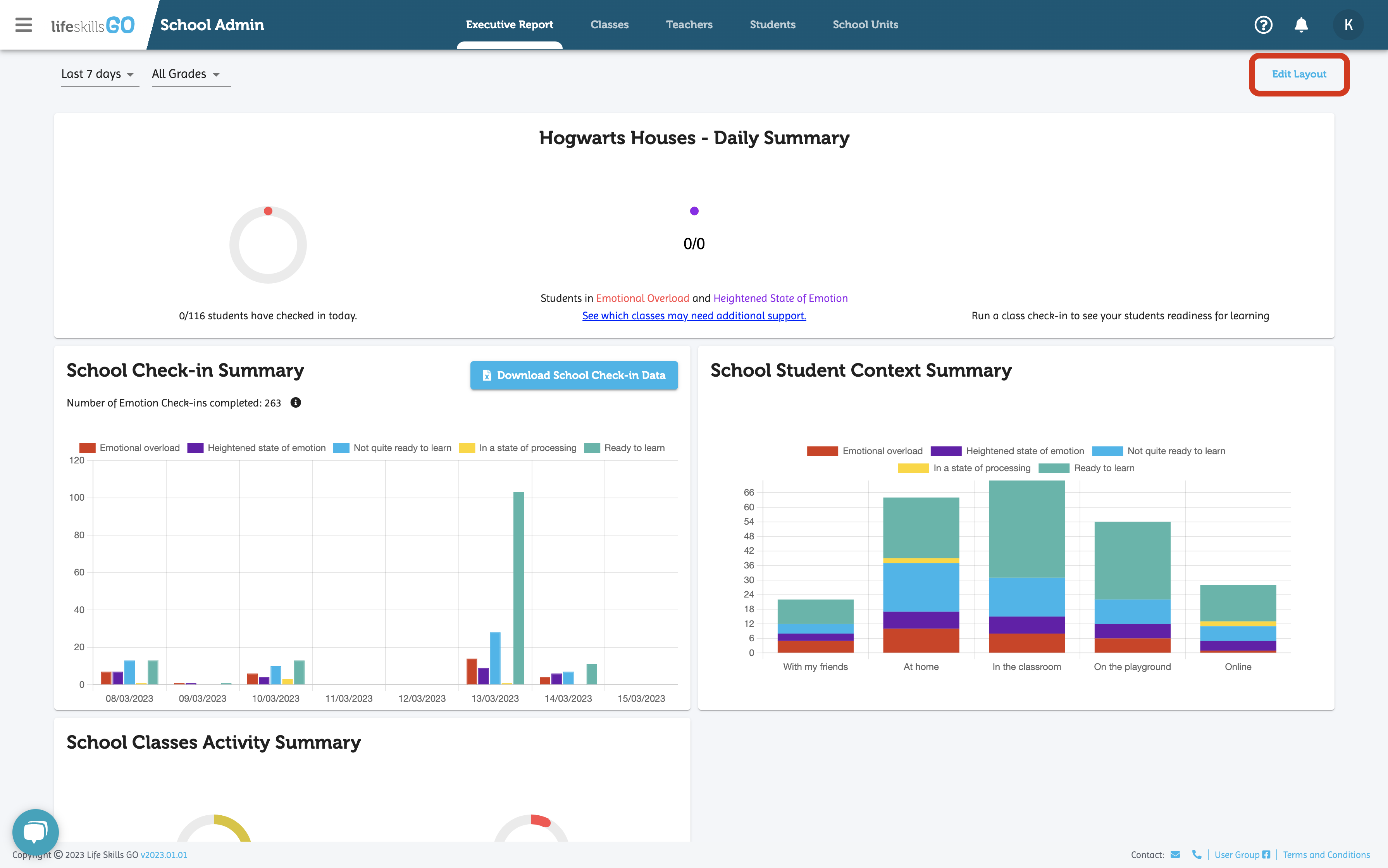
Task: Open See which classes may need additional support link
Action: tap(694, 316)
